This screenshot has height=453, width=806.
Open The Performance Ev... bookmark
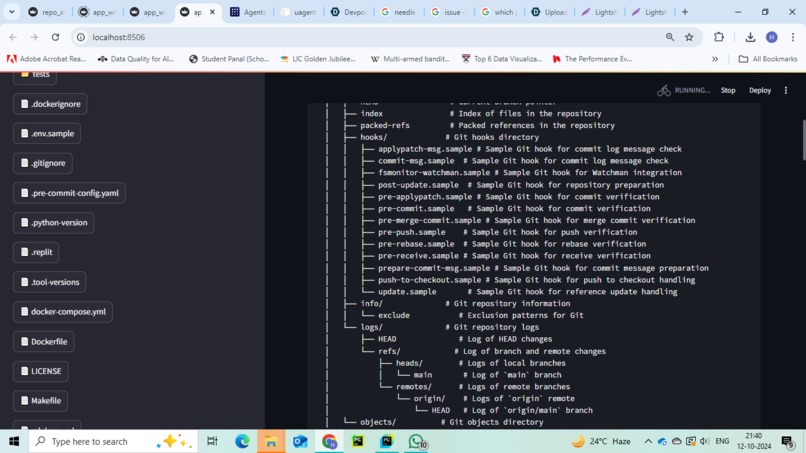pos(592,59)
